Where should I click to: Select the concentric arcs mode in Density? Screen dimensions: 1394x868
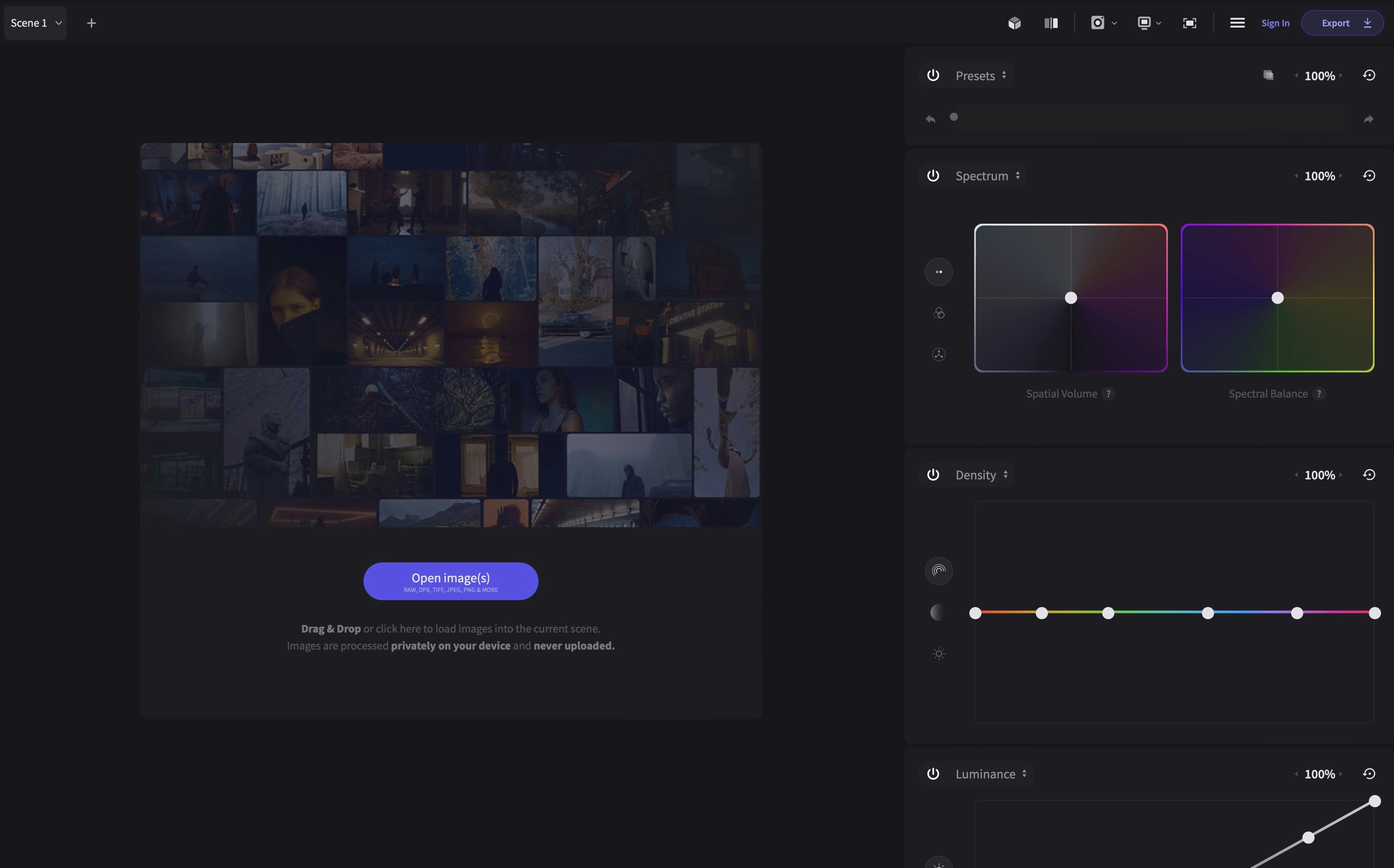(939, 571)
